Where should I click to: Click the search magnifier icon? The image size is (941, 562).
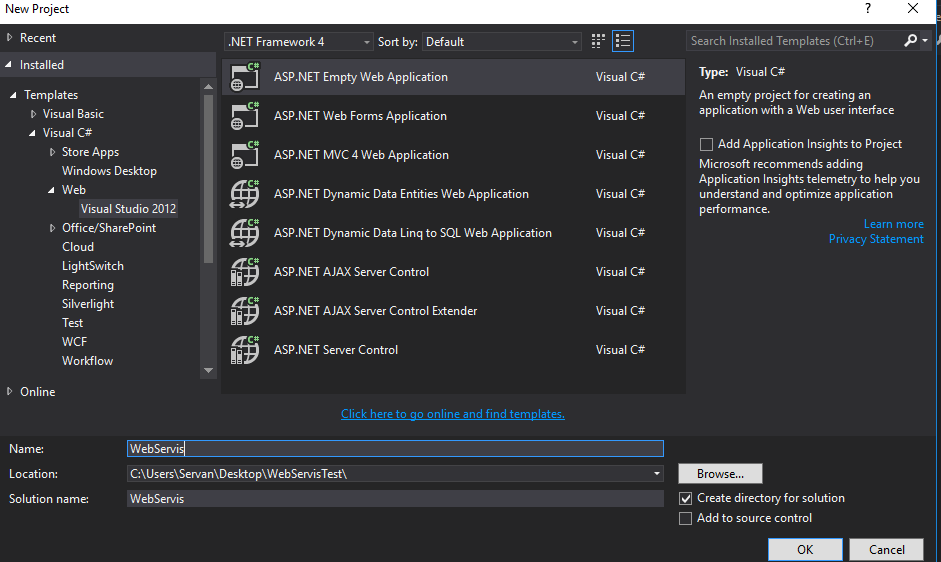point(910,40)
